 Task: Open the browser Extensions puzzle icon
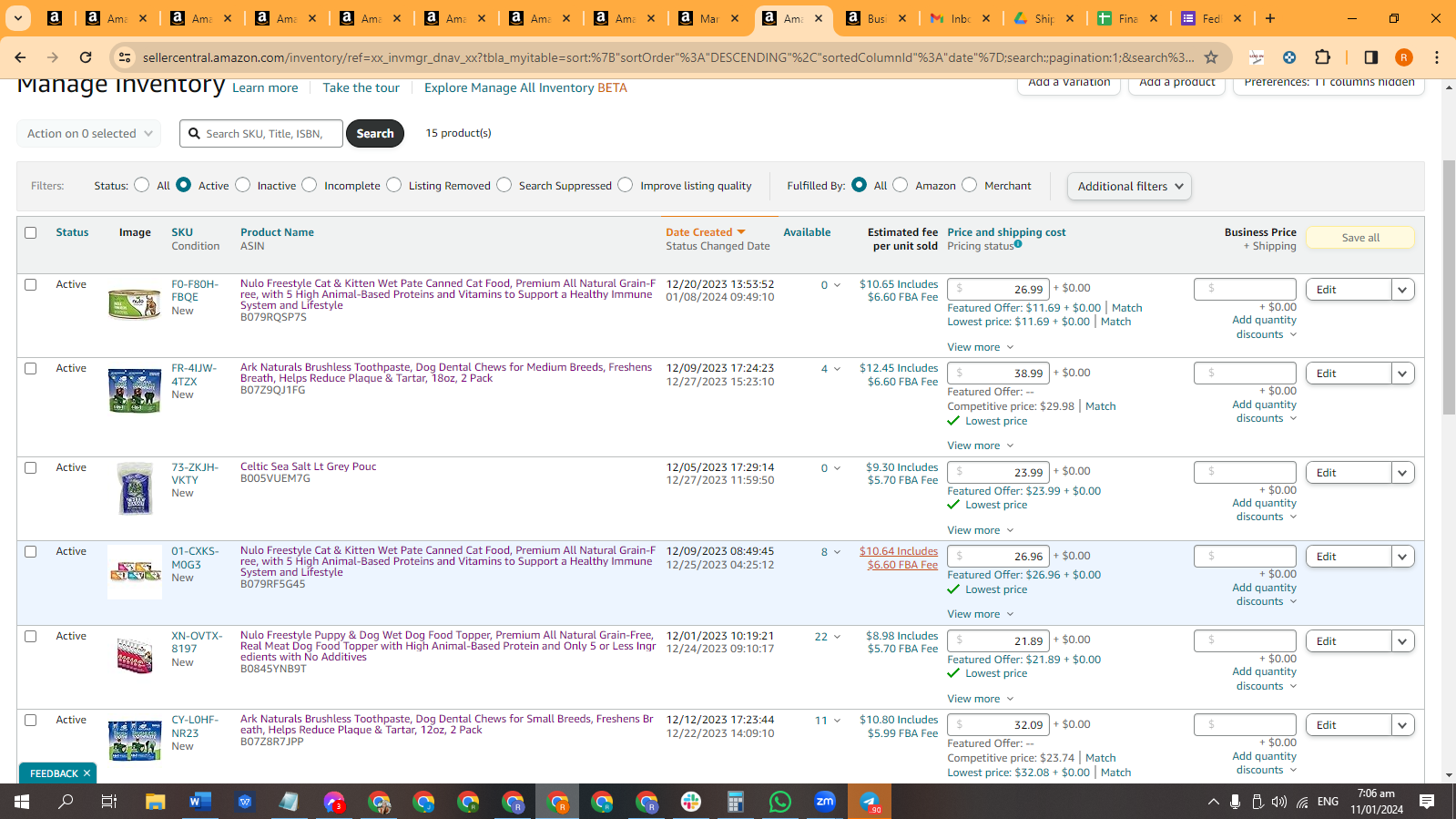(1323, 57)
